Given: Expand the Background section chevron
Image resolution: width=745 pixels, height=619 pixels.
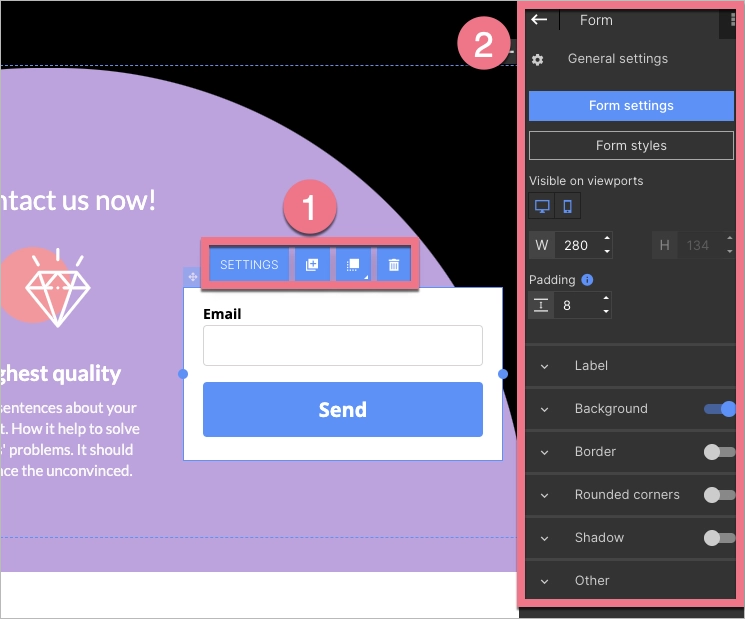Looking at the screenshot, I should point(544,409).
